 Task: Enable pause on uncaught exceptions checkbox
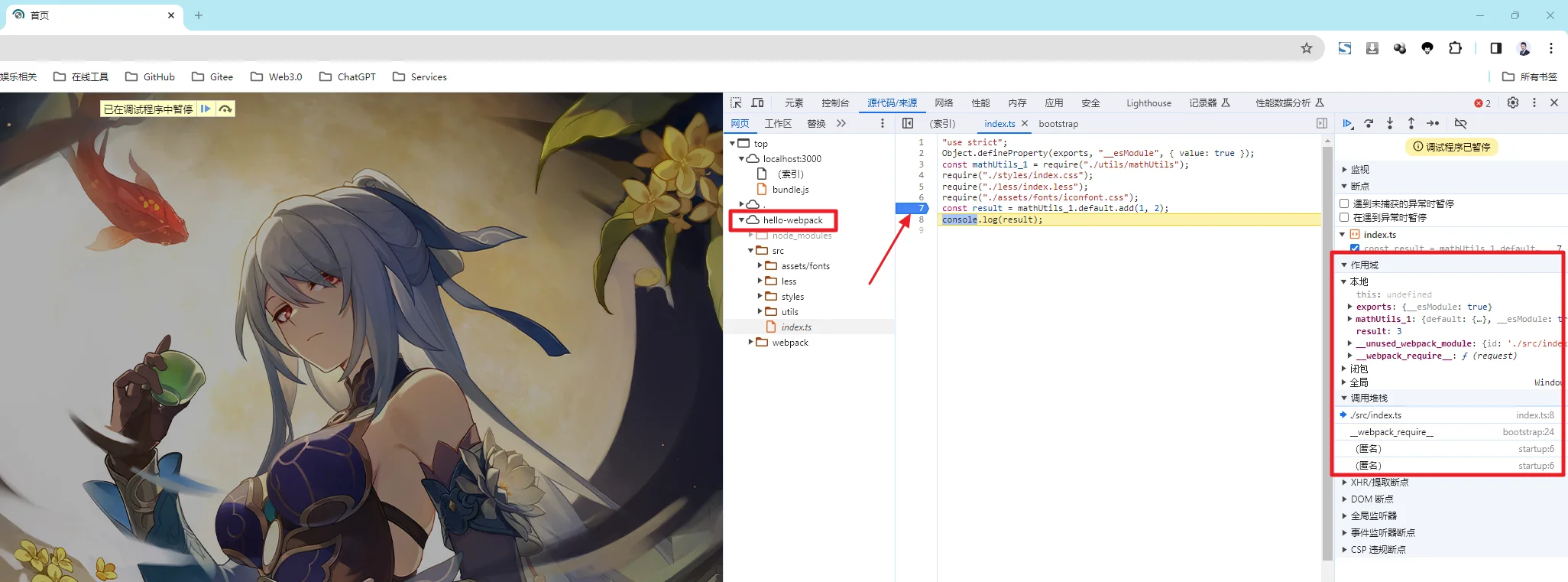coord(1344,203)
